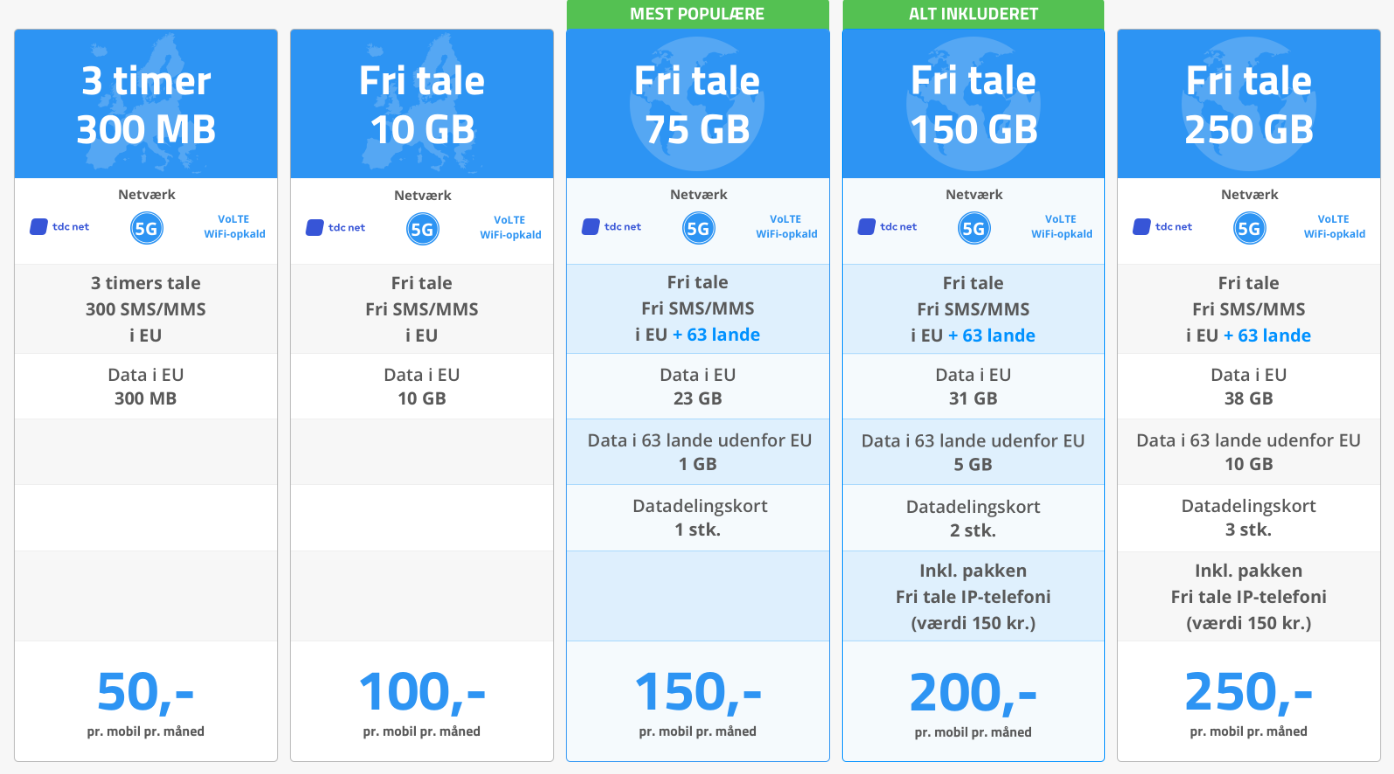Screen dimensions: 1394x774
Task: Click VoLTE WiFi-opkald in the 75 GB plan
Action: click(786, 227)
